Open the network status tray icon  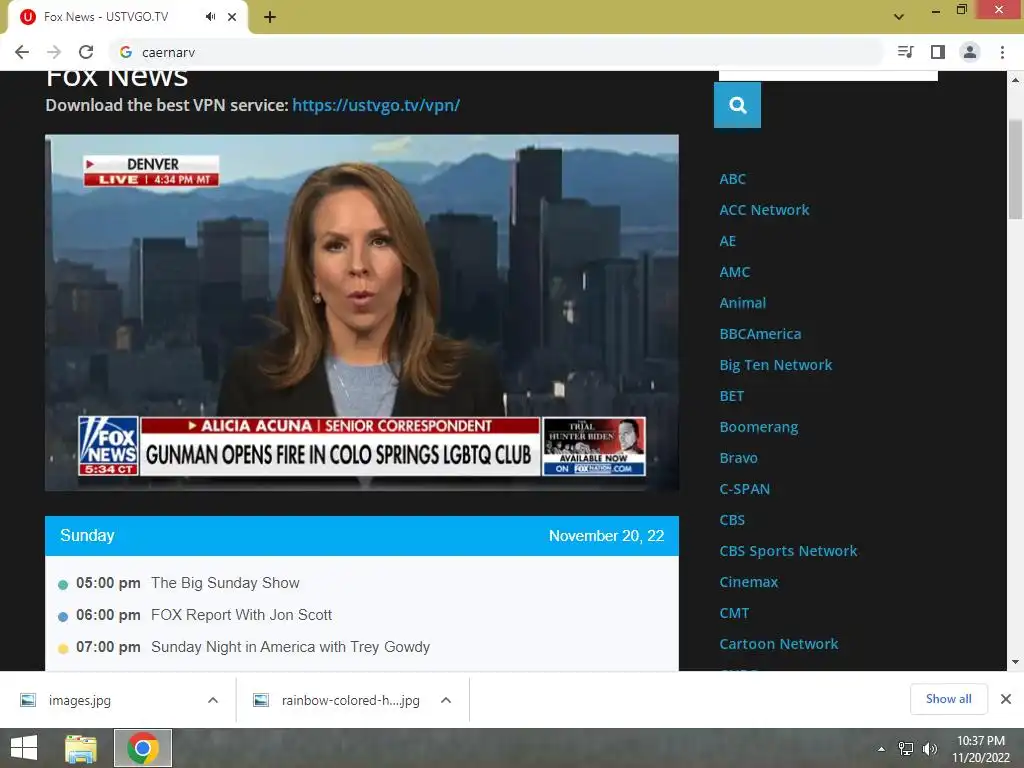[906, 749]
